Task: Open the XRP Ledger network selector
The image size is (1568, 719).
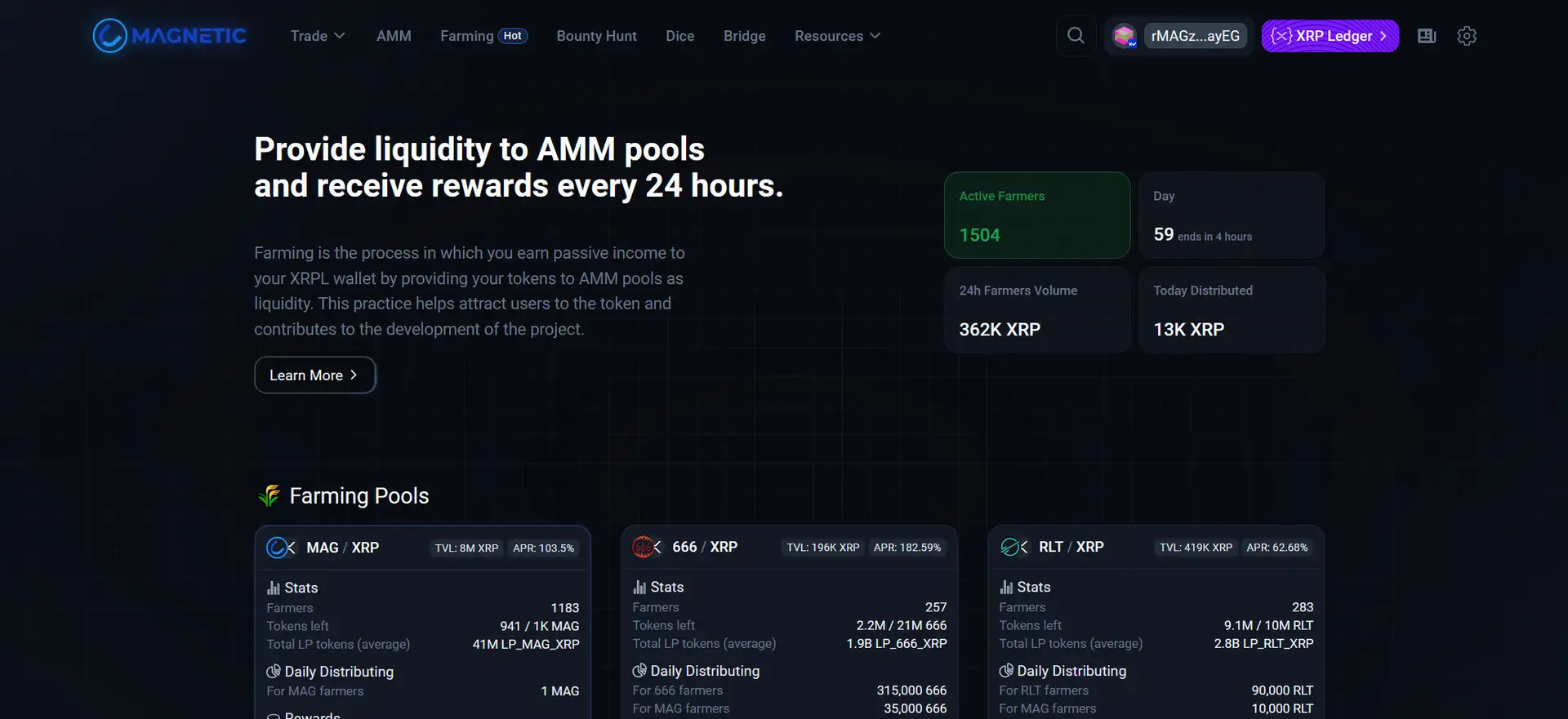Action: (1330, 36)
